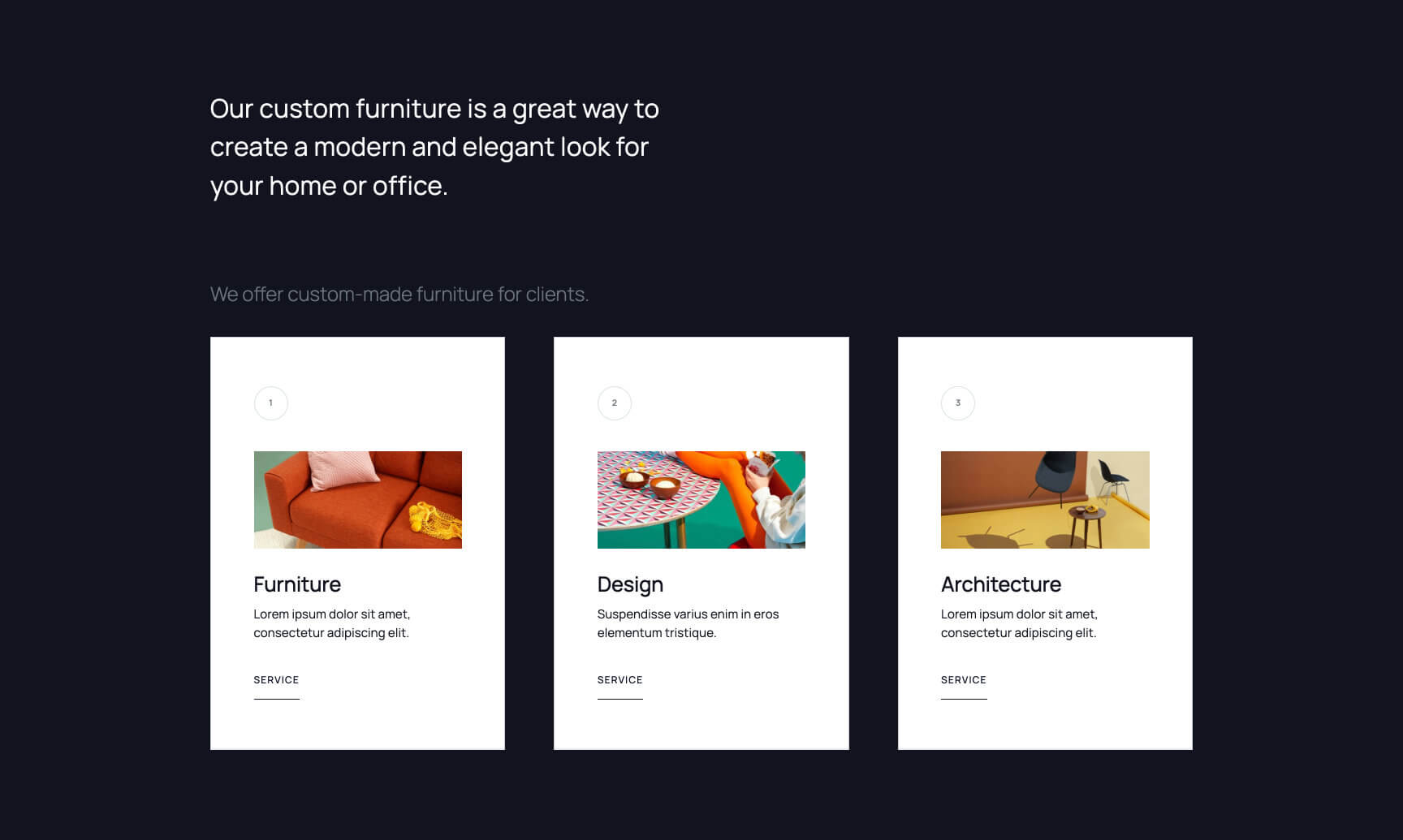Click the number 3 circle badge
This screenshot has width=1403, height=840.
pyautogui.click(x=958, y=403)
